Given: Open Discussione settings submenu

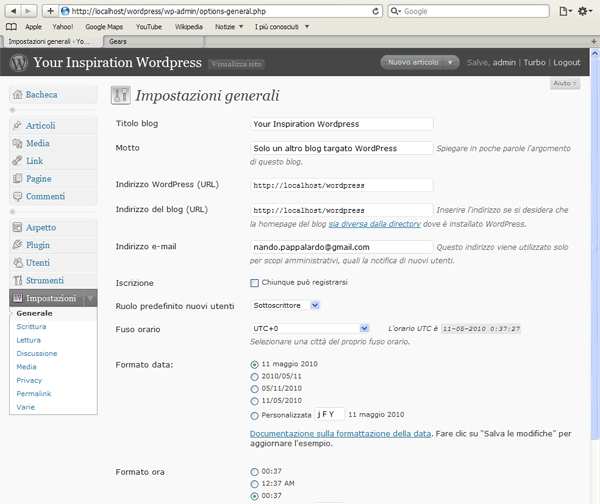Looking at the screenshot, I should pyautogui.click(x=37, y=353).
